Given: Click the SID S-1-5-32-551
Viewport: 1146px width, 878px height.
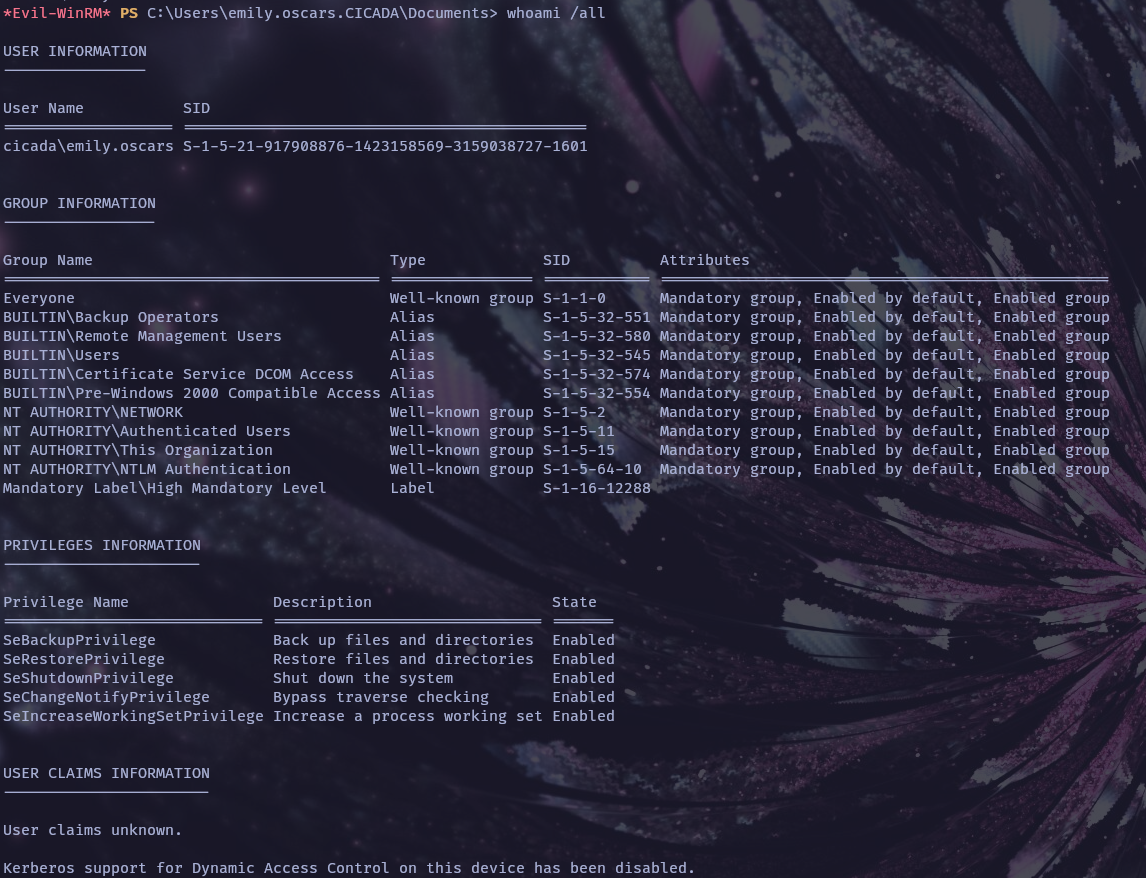Looking at the screenshot, I should 596,317.
